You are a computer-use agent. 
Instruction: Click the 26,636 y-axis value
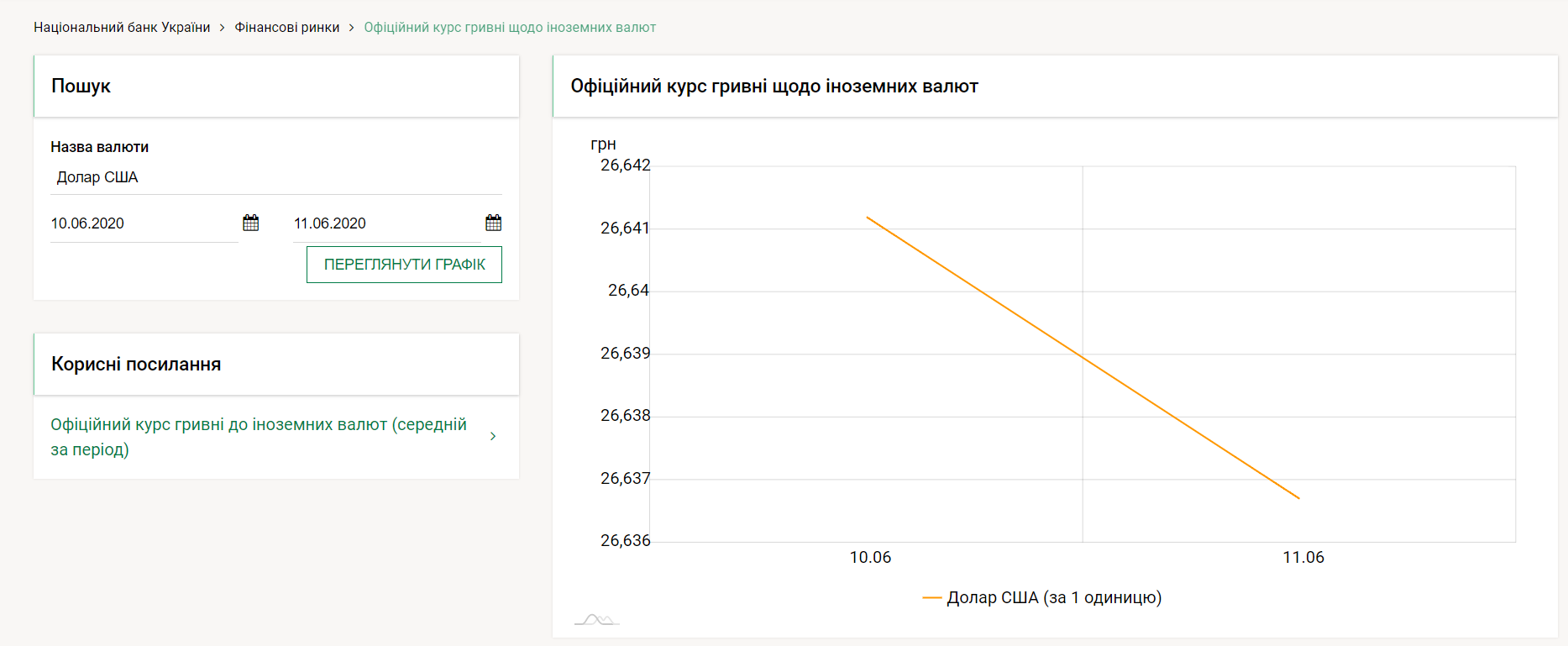(626, 541)
